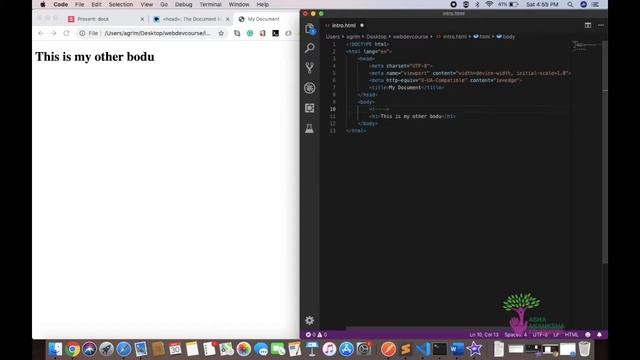Image resolution: width=640 pixels, height=360 pixels.
Task: Open Spotlight search in menu bar
Action: (570, 4)
